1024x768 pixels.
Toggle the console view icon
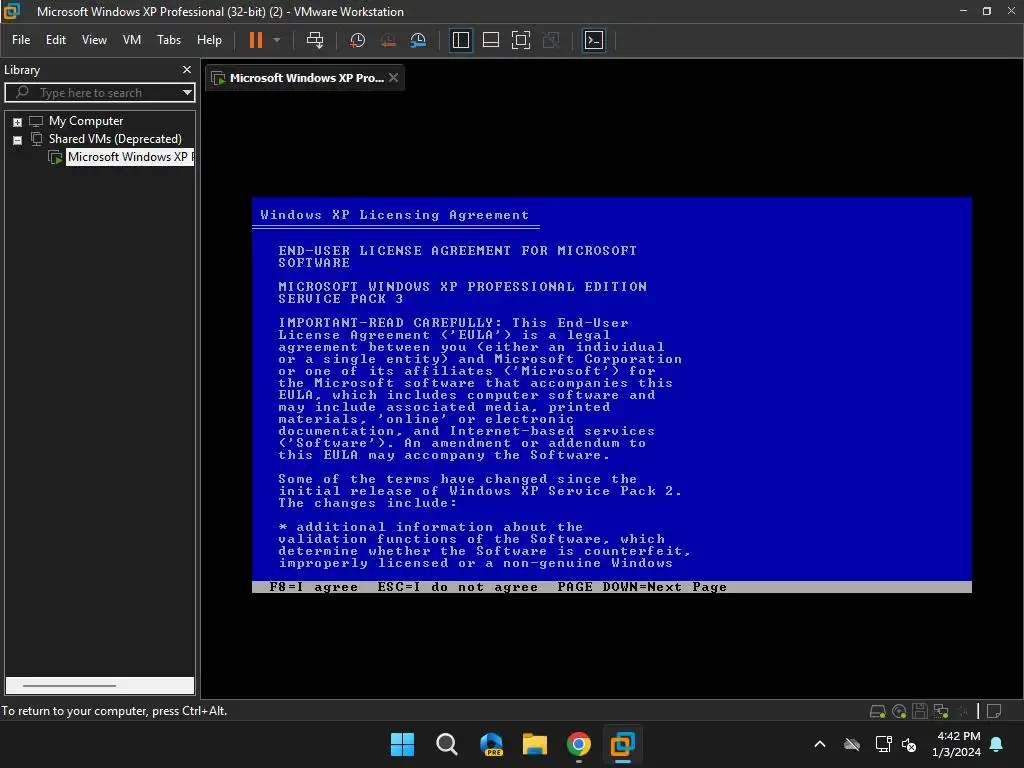coord(594,40)
